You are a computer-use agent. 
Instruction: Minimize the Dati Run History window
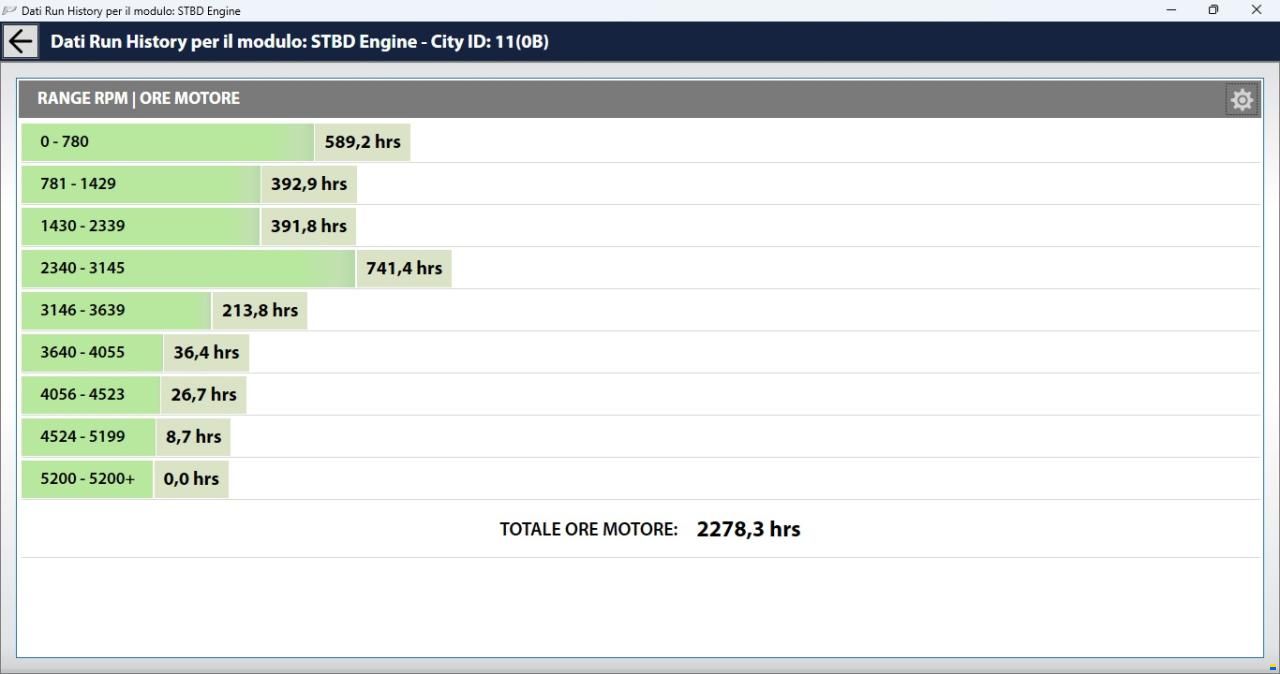click(x=1171, y=10)
